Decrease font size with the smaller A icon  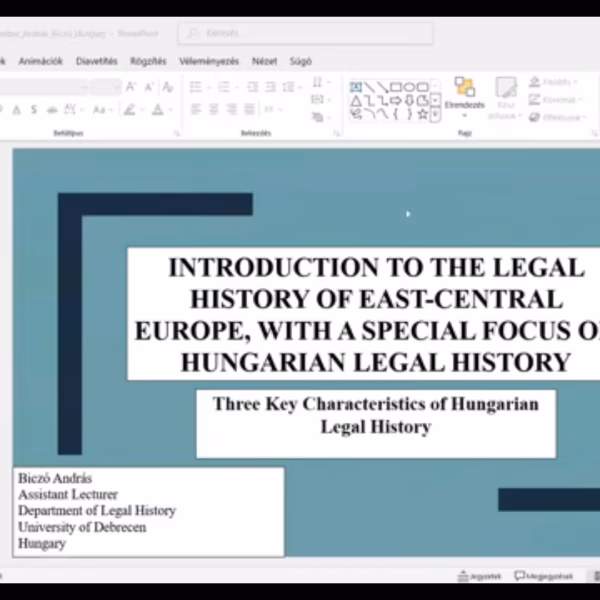click(149, 87)
